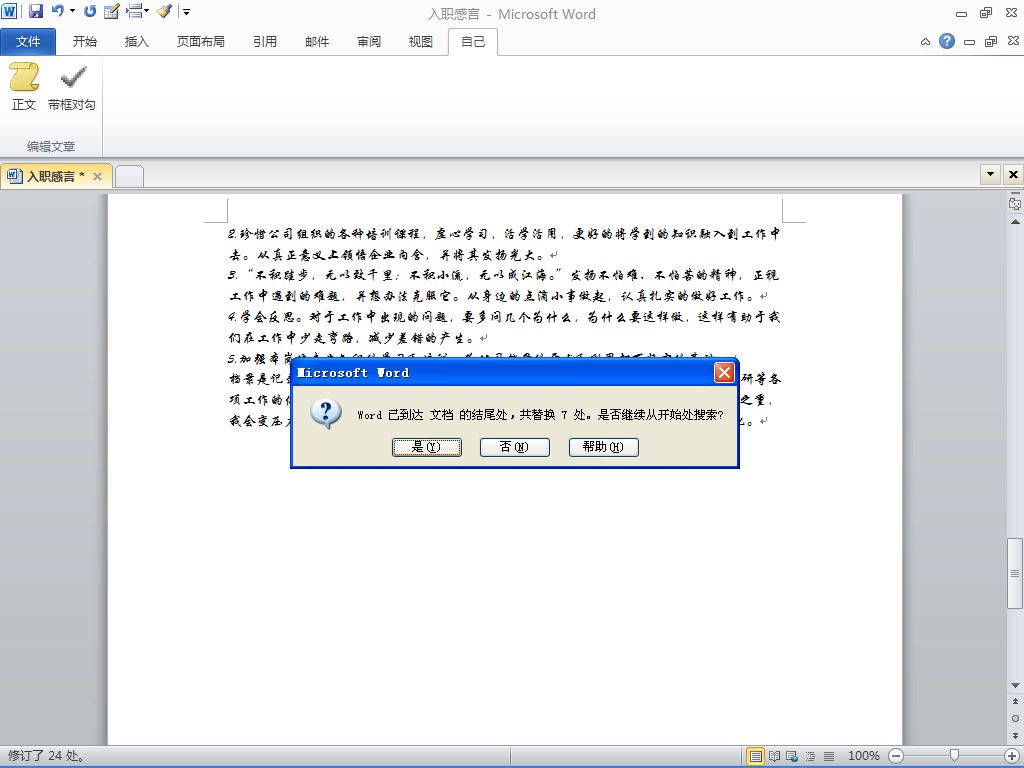Select the format painter brush icon
1024x768 pixels.
164,10
